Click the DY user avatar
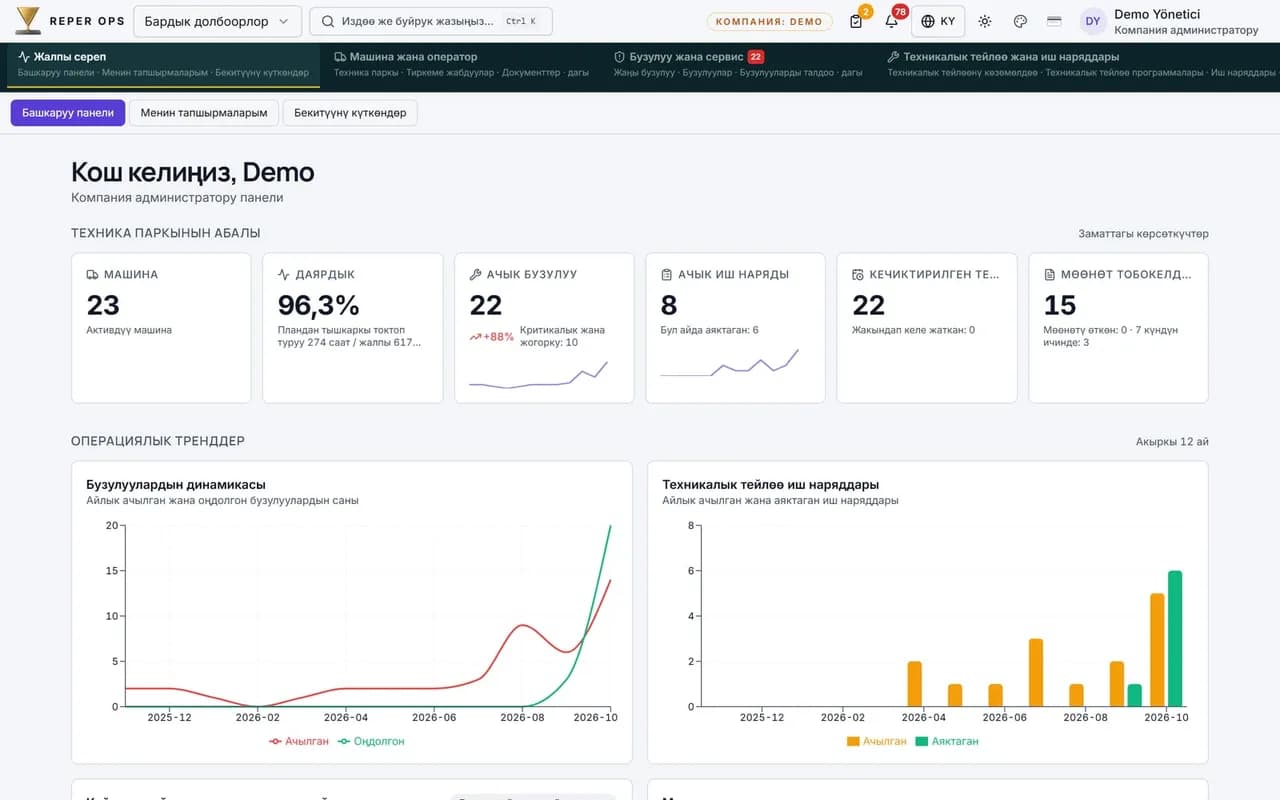The image size is (1280, 800). pos(1093,21)
